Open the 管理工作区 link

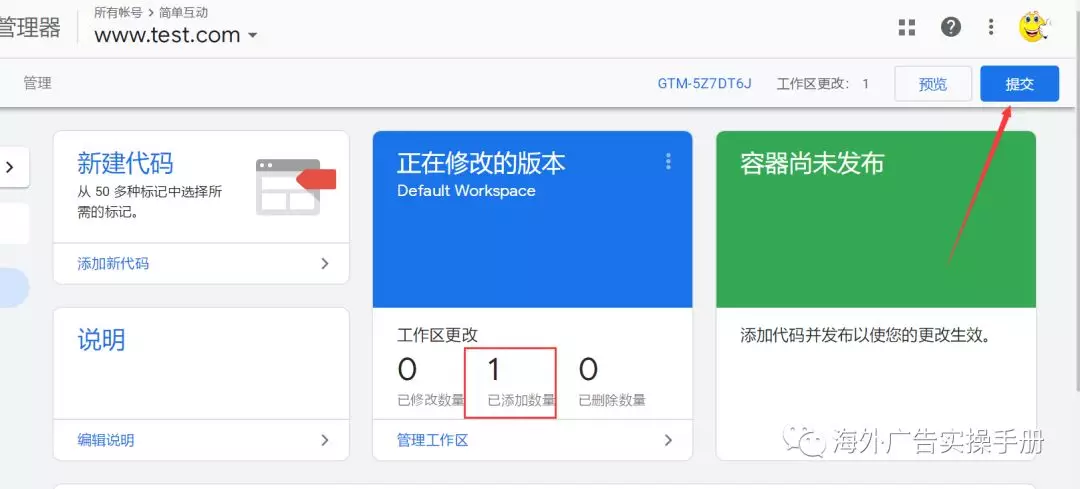(432, 440)
